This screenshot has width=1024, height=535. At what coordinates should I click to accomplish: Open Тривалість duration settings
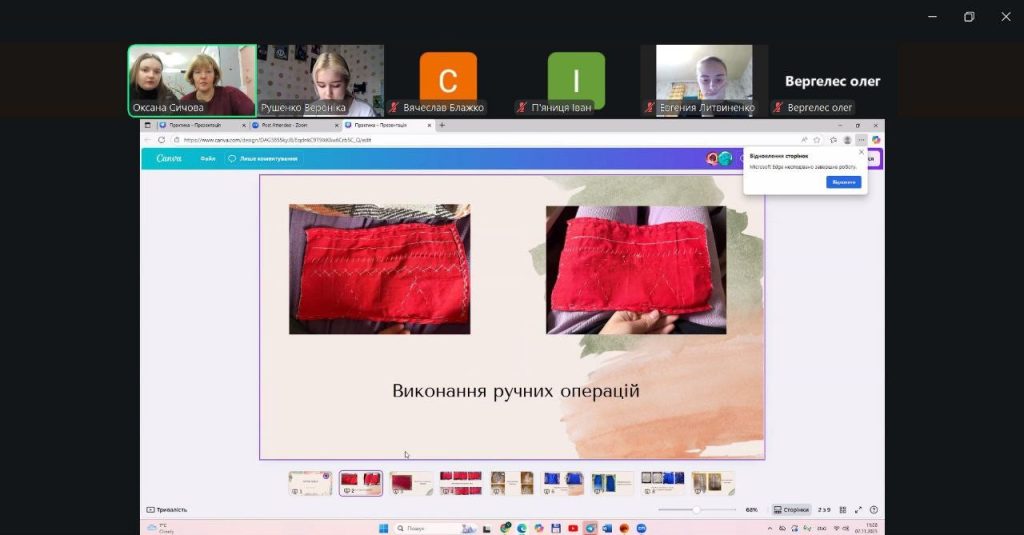click(x=167, y=510)
